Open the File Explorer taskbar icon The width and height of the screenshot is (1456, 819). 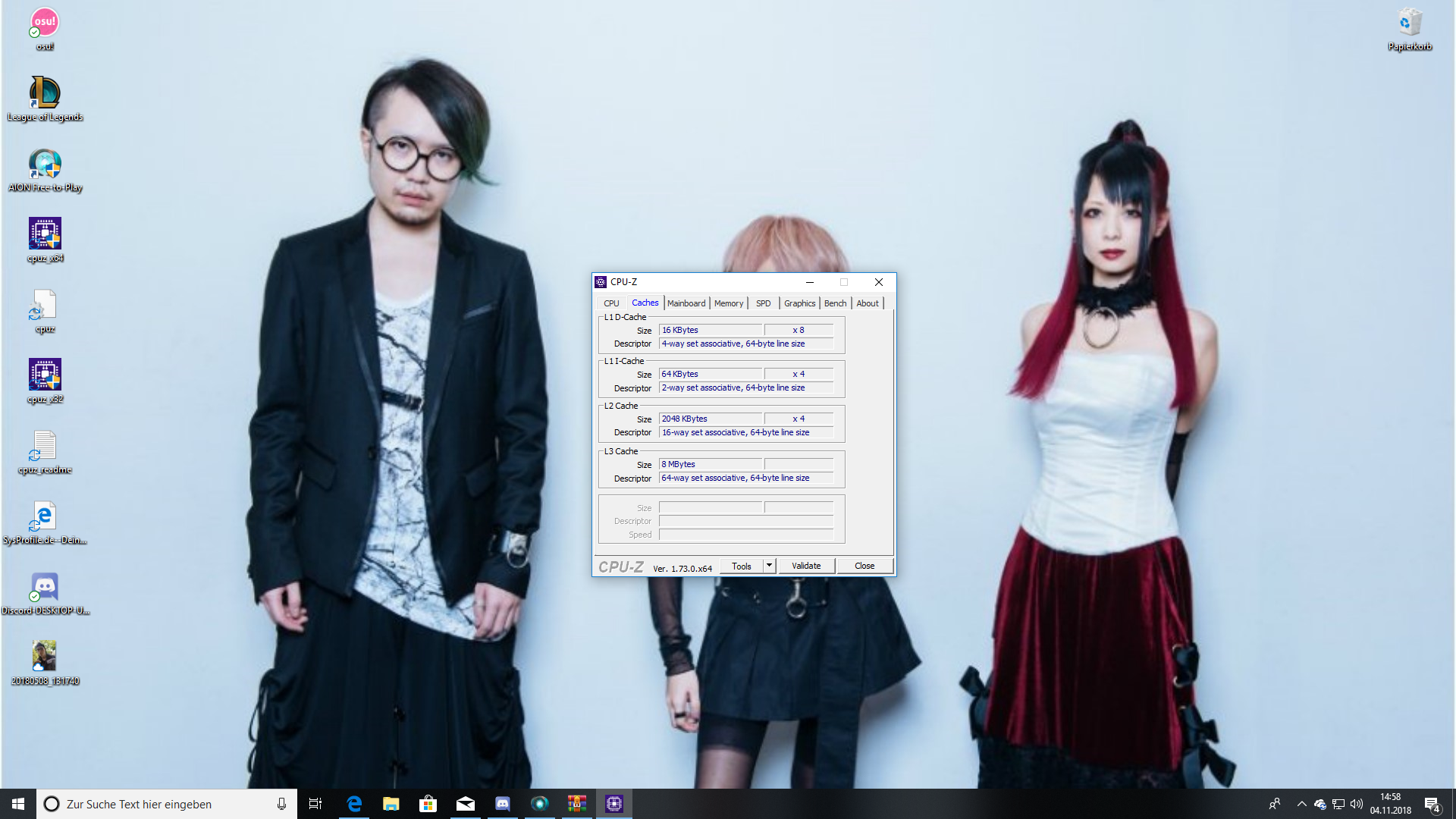click(391, 804)
